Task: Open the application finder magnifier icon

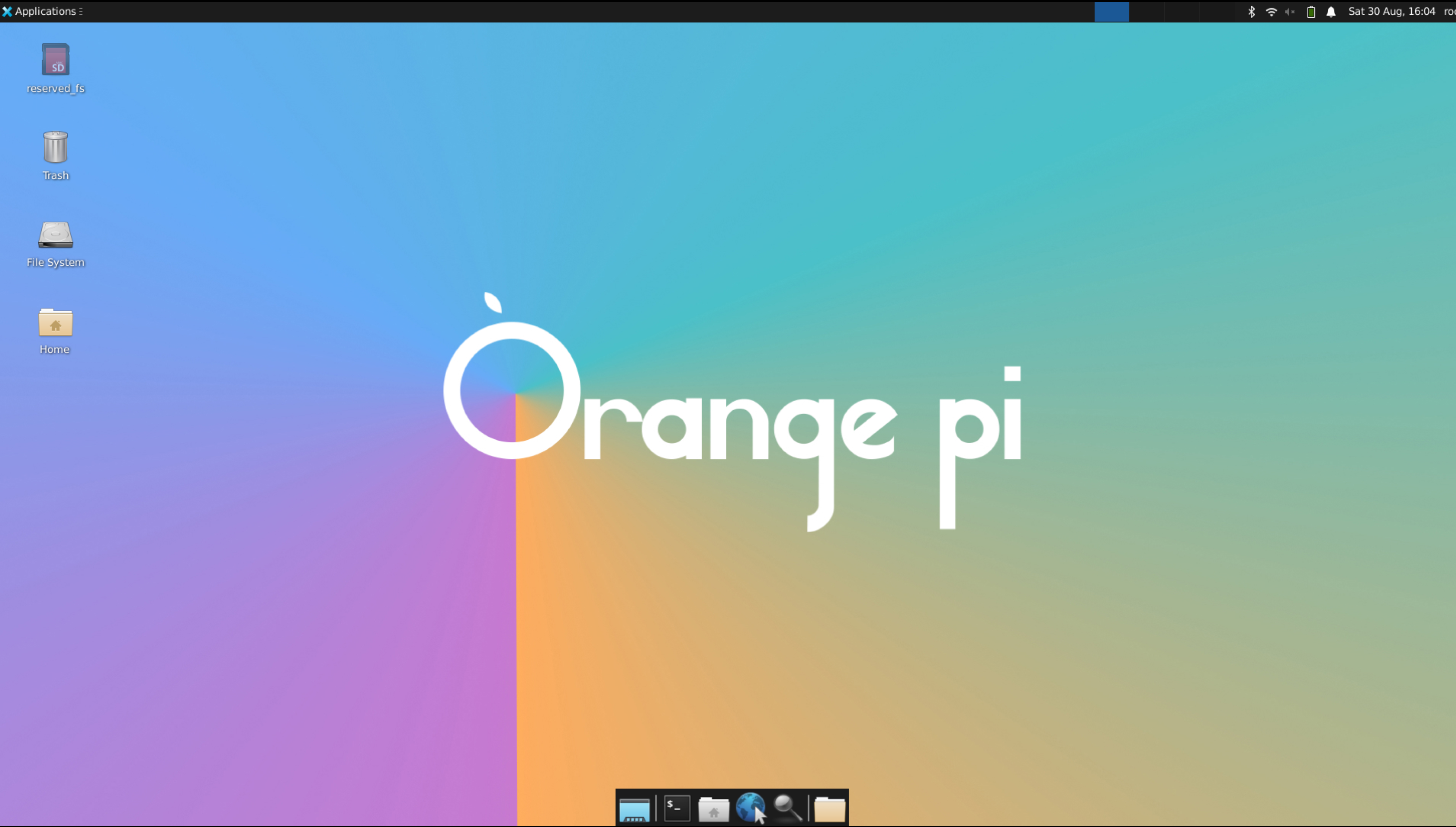Action: pyautogui.click(x=788, y=808)
